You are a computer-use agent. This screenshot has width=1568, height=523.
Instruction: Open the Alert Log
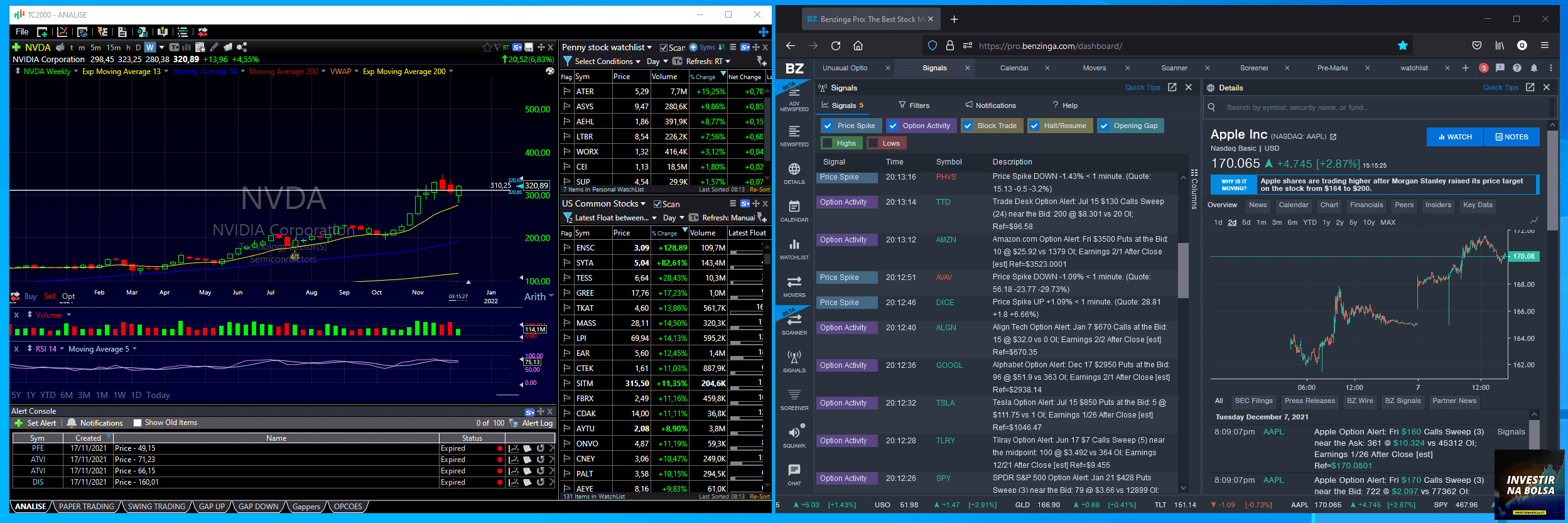[531, 423]
